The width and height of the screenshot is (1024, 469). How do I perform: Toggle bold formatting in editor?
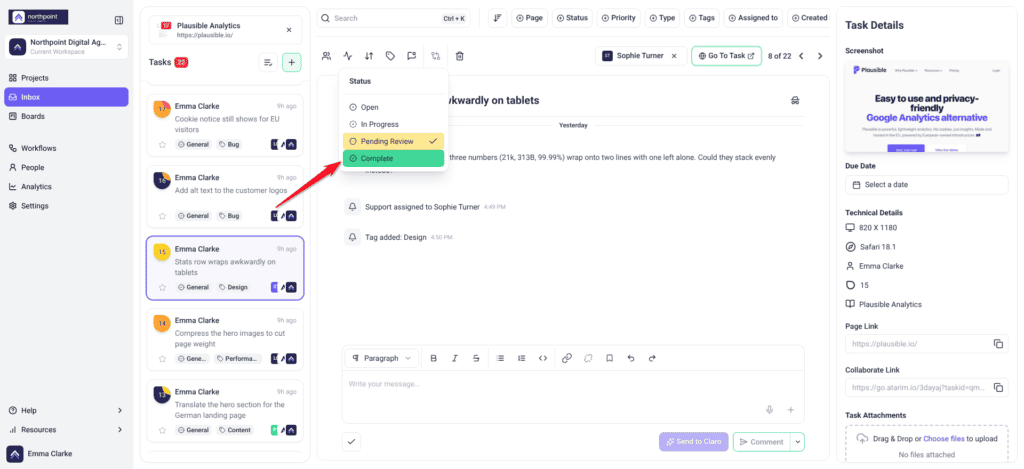click(434, 358)
